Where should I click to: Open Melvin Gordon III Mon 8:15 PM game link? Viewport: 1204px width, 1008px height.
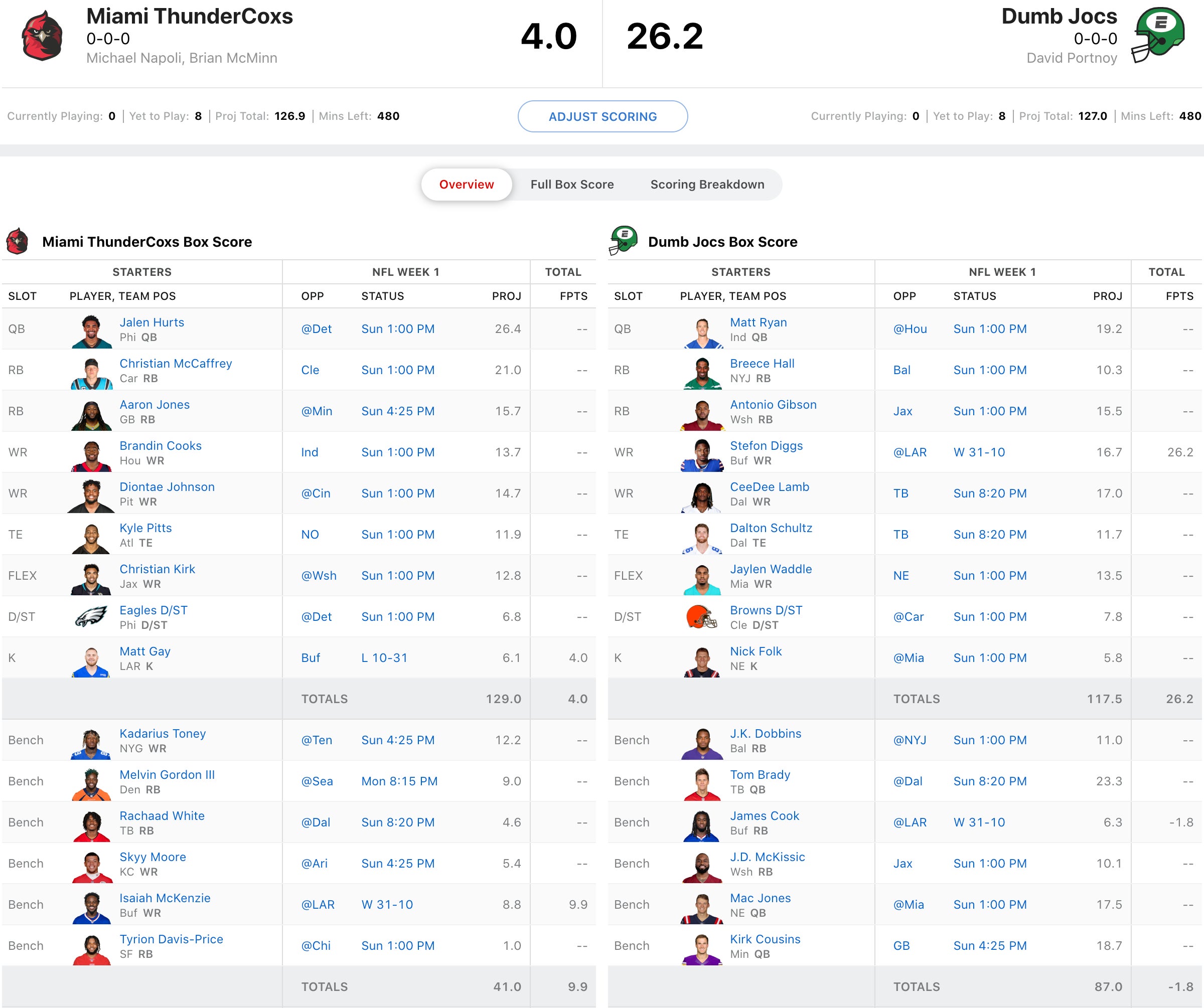(399, 781)
